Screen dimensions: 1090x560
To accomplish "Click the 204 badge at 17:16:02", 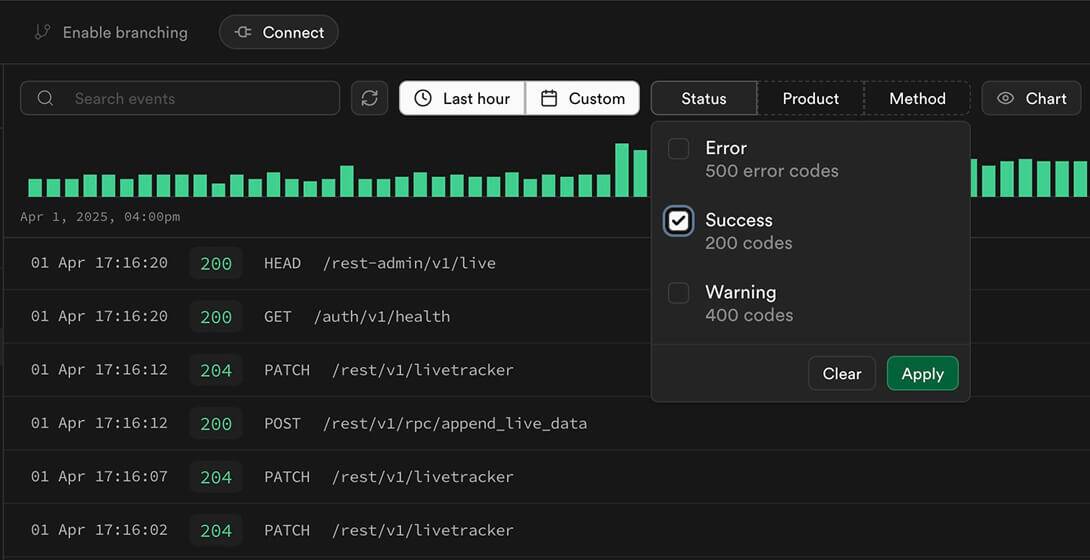I will click(216, 531).
